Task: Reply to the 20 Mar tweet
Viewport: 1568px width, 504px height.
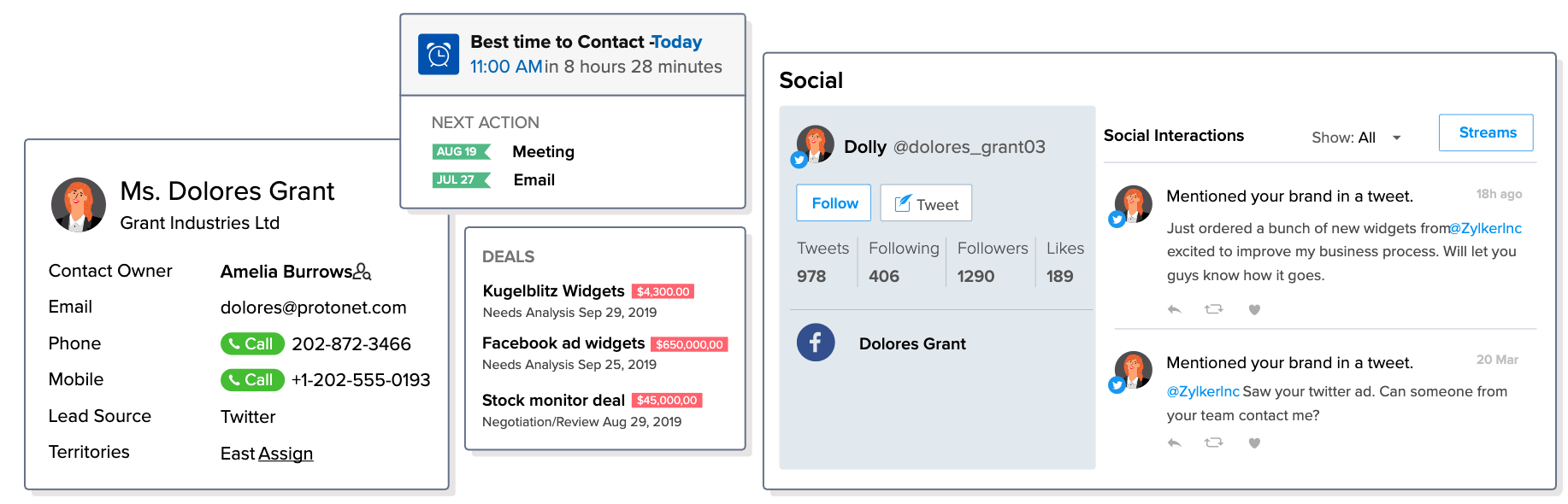Action: tap(1175, 442)
